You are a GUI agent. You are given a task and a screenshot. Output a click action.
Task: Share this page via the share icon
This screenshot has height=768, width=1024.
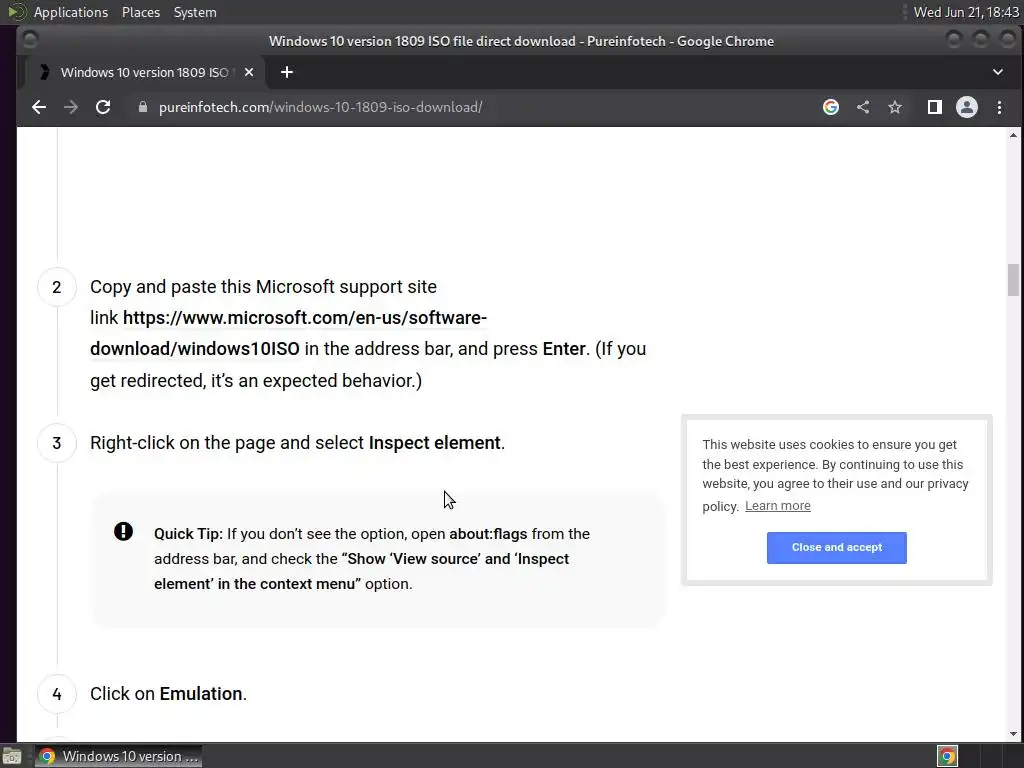pos(863,107)
